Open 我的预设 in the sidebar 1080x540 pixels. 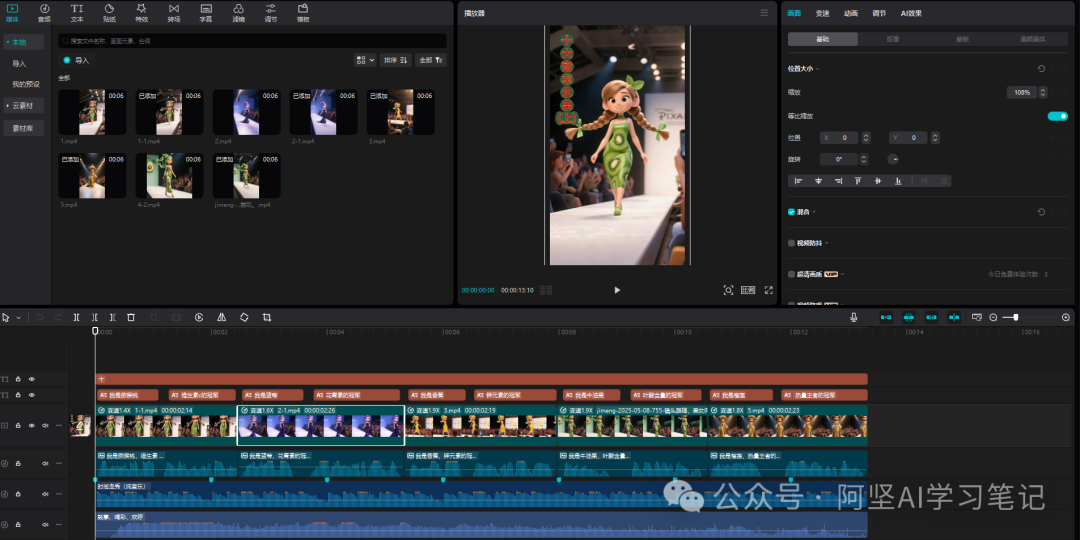tap(26, 85)
